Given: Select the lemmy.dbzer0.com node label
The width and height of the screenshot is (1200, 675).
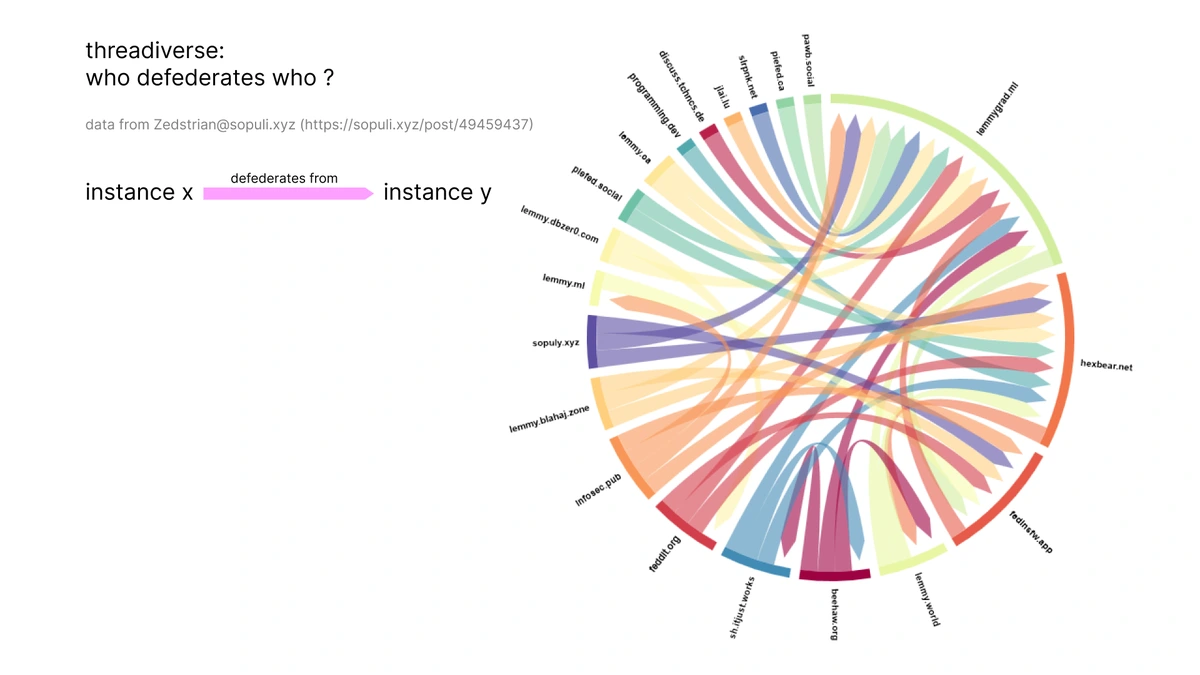Looking at the screenshot, I should click(560, 224).
